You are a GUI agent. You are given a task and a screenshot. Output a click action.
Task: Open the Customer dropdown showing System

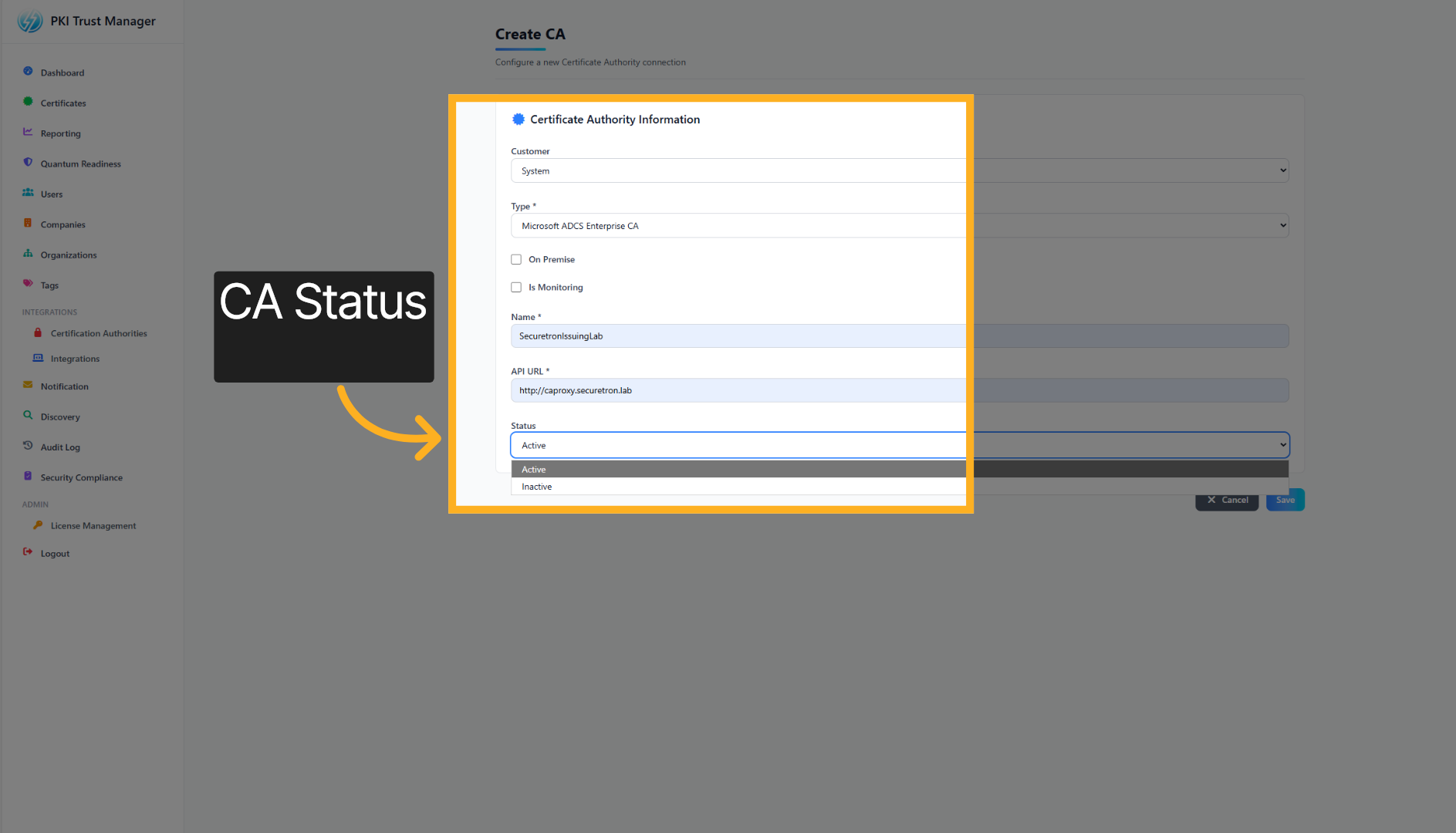[900, 170]
